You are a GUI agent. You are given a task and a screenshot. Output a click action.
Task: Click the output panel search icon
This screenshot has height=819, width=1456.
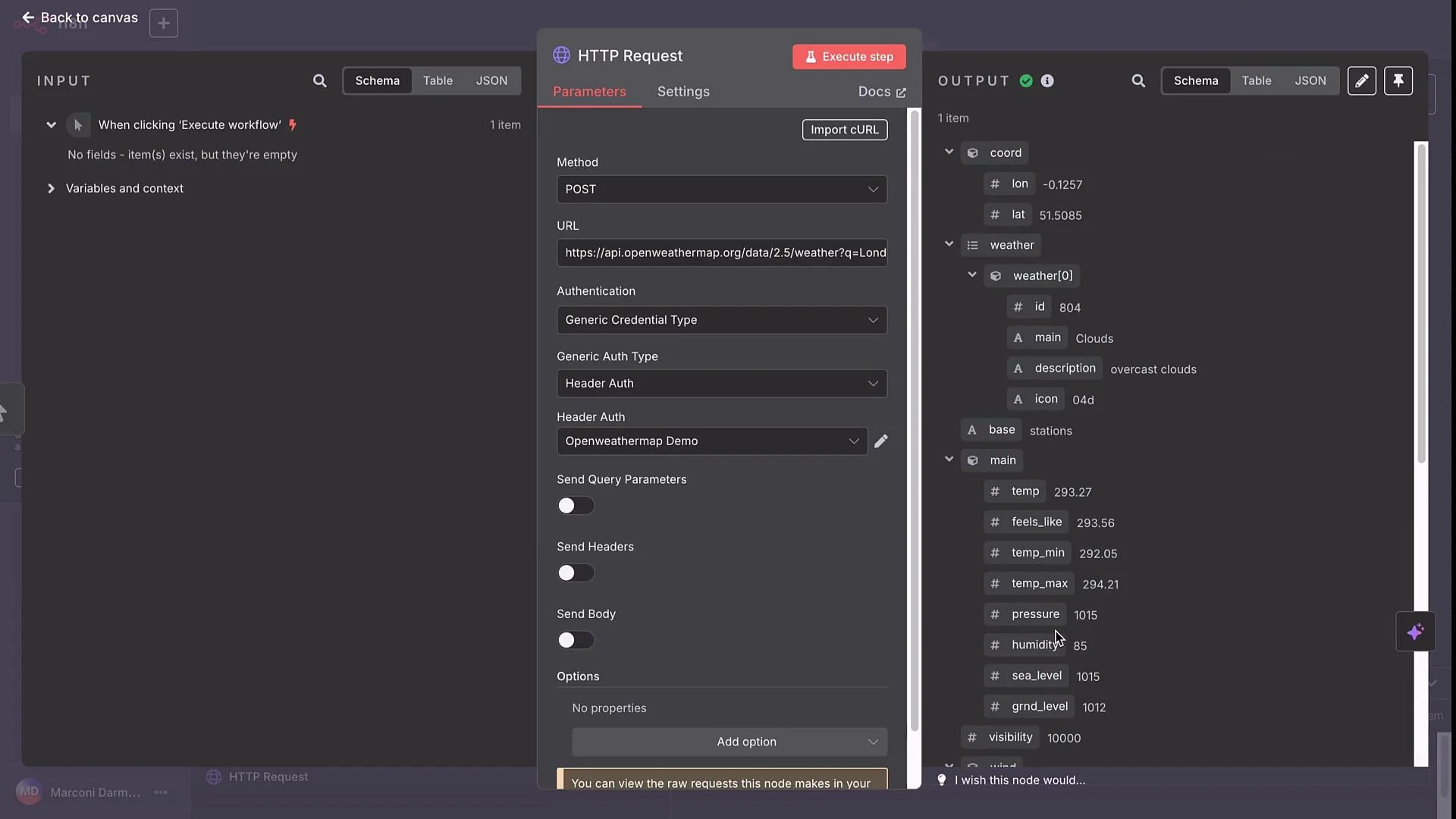click(1138, 80)
